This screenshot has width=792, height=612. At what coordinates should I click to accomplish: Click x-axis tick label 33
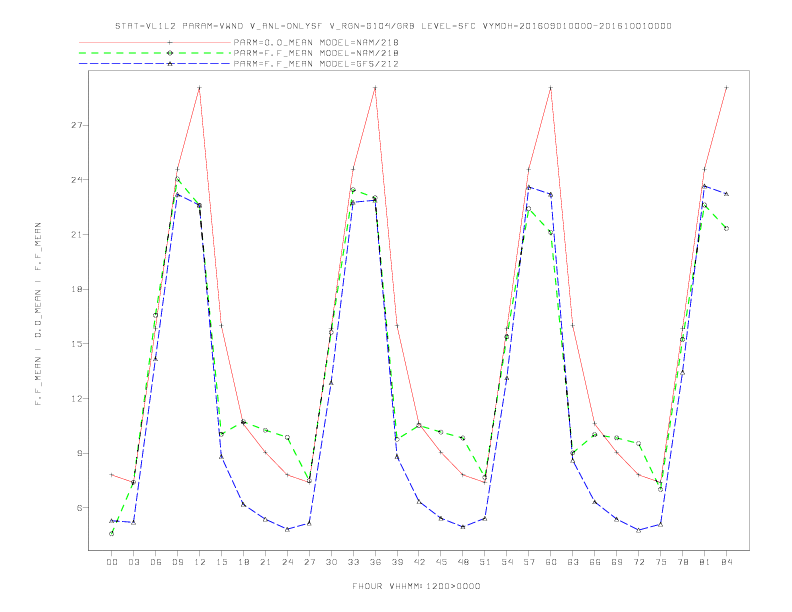pos(353,562)
